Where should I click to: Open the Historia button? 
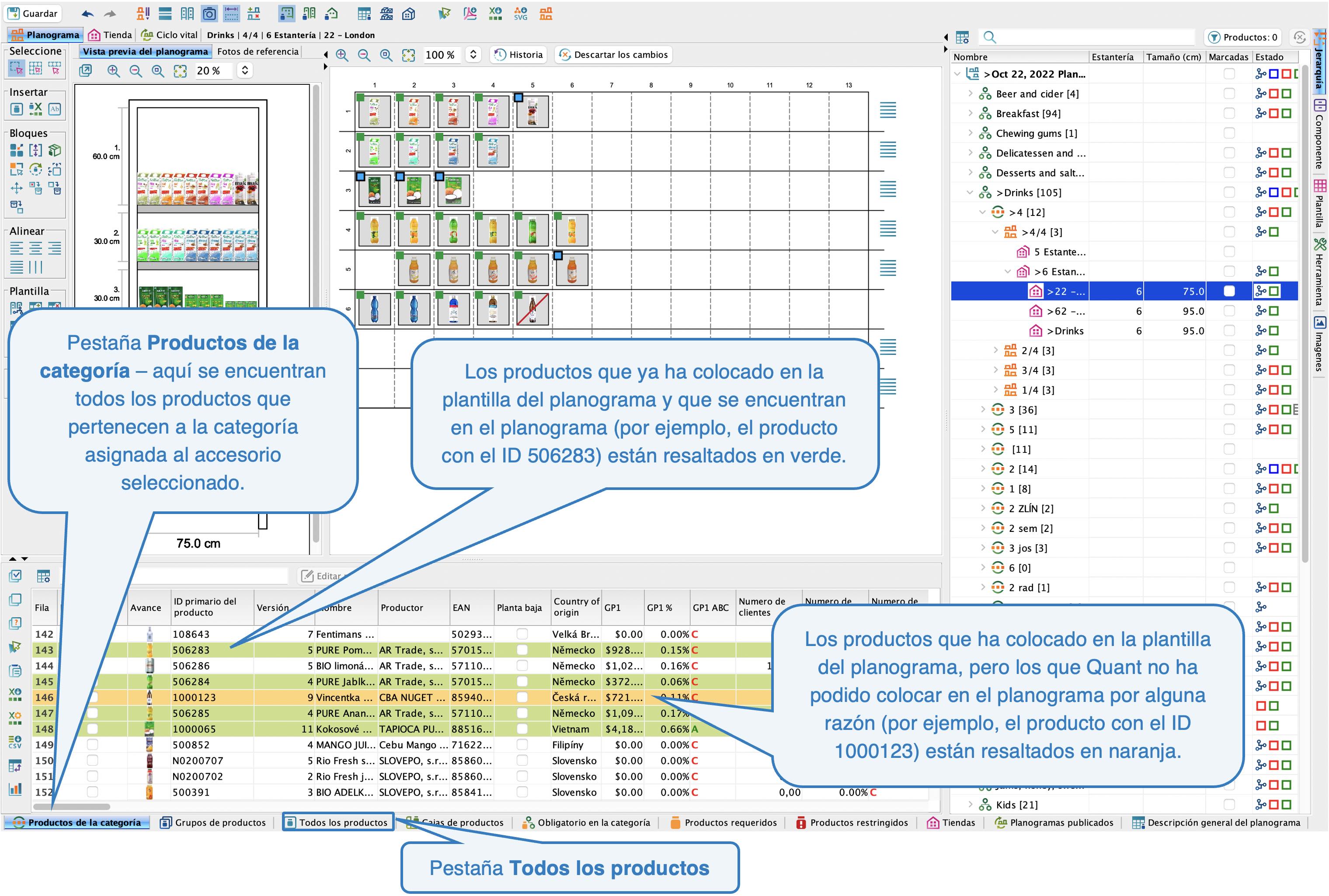518,55
